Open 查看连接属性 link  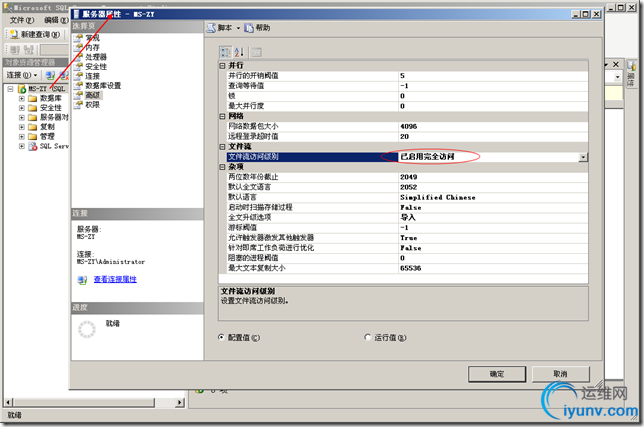(x=115, y=279)
